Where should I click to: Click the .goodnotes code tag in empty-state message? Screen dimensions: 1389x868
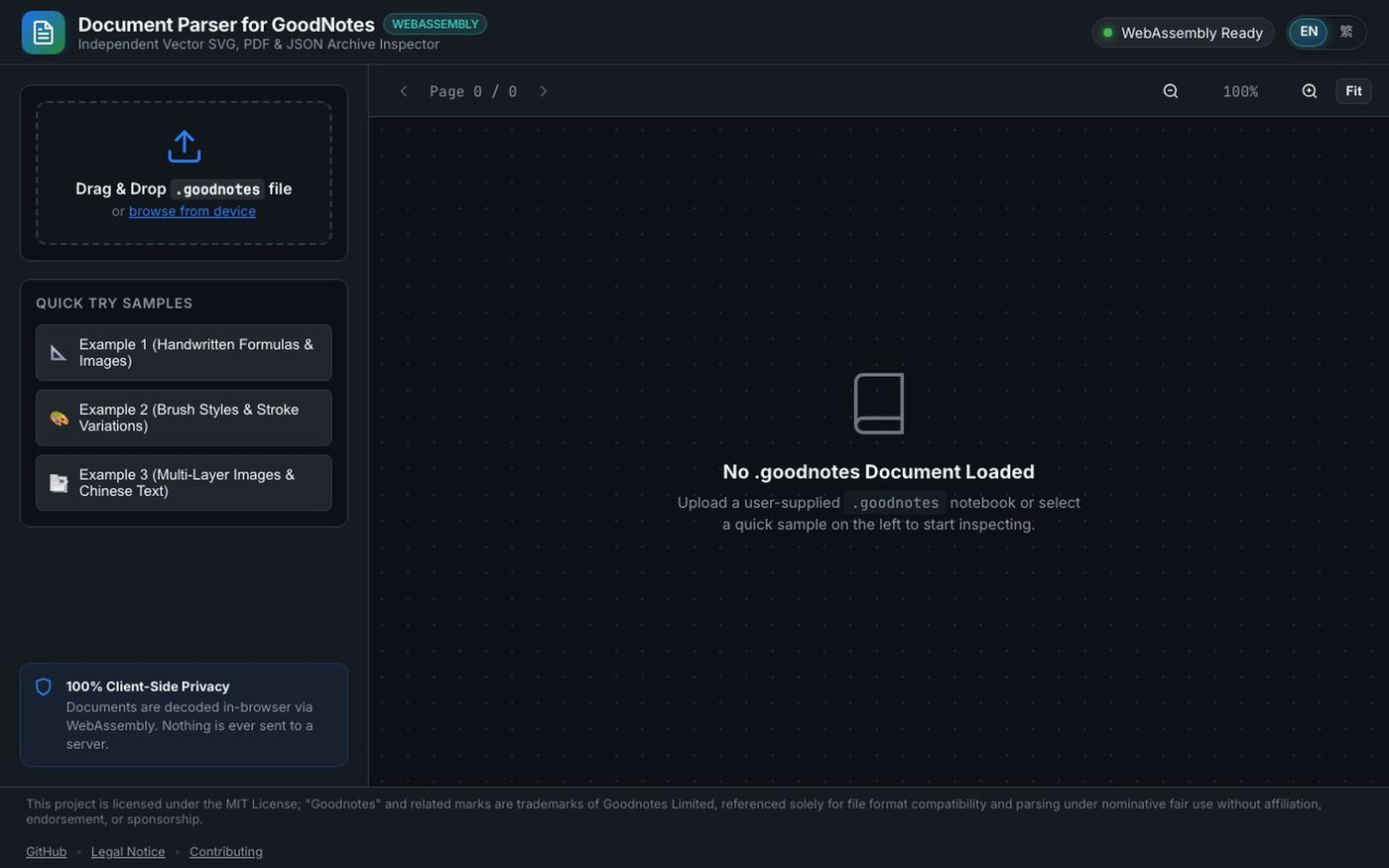895,503
